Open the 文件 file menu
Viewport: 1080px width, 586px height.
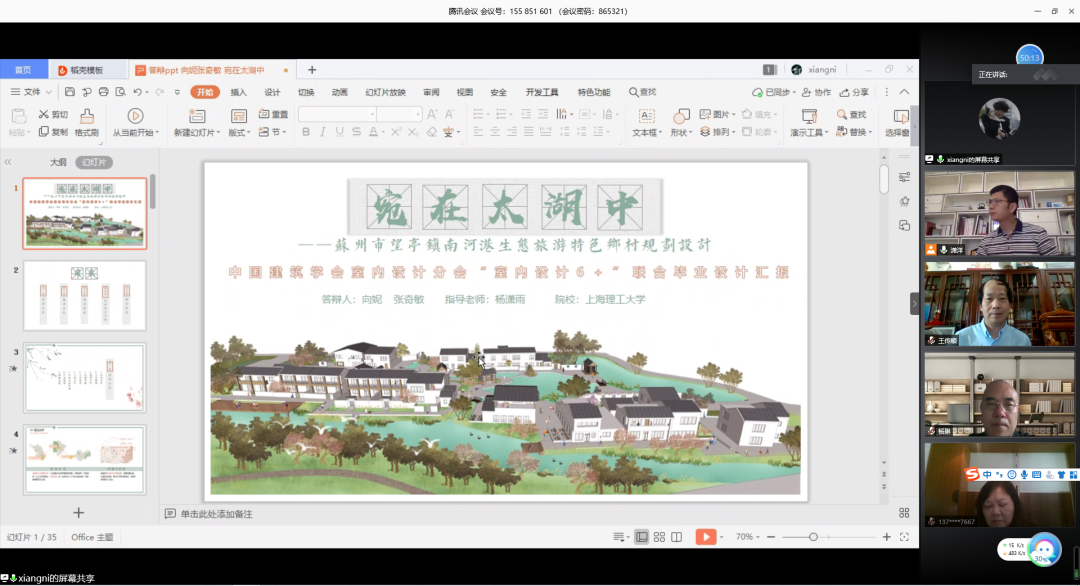pyautogui.click(x=32, y=92)
